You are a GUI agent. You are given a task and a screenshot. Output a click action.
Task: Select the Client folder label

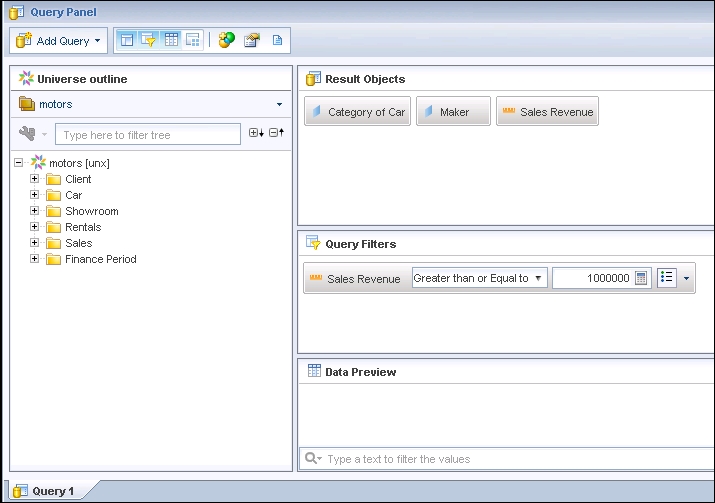click(x=78, y=179)
